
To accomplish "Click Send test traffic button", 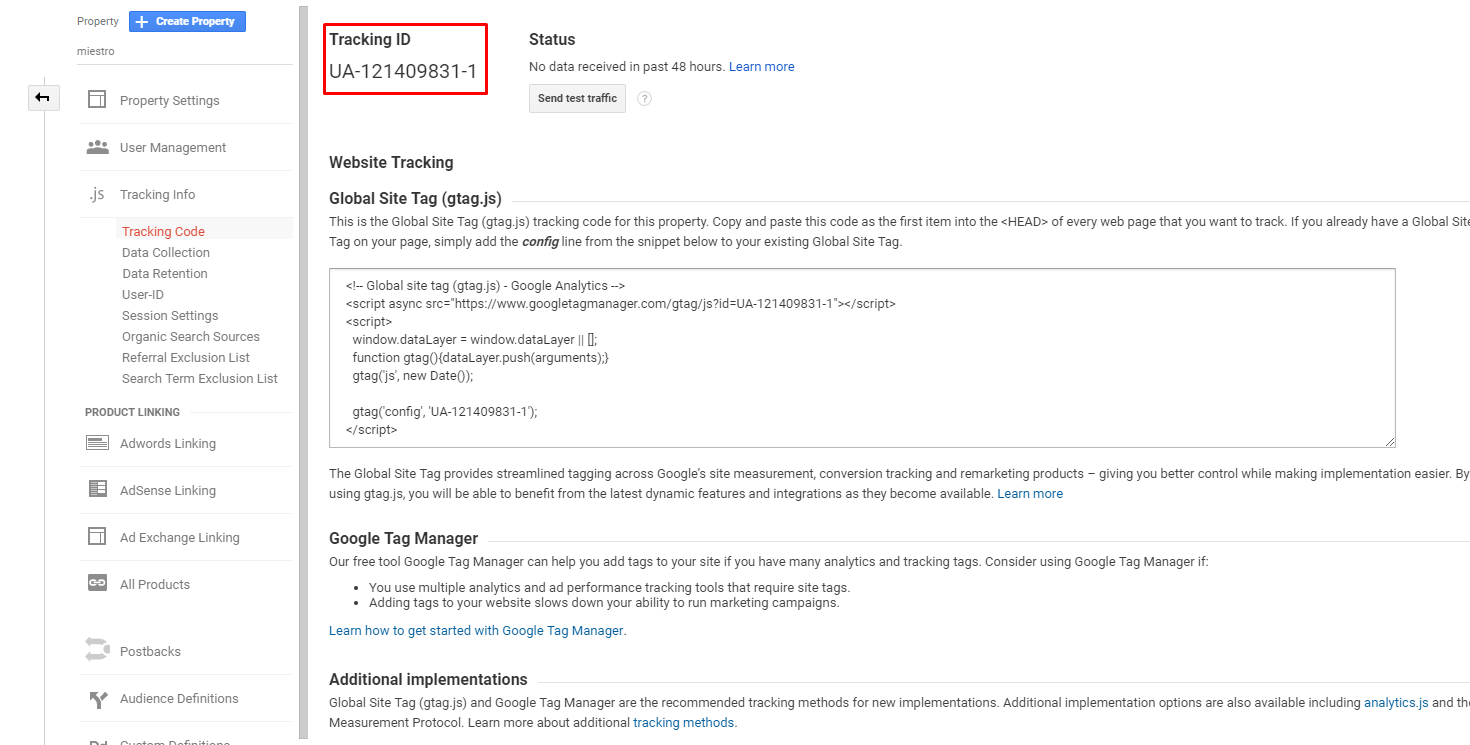I will 577,98.
